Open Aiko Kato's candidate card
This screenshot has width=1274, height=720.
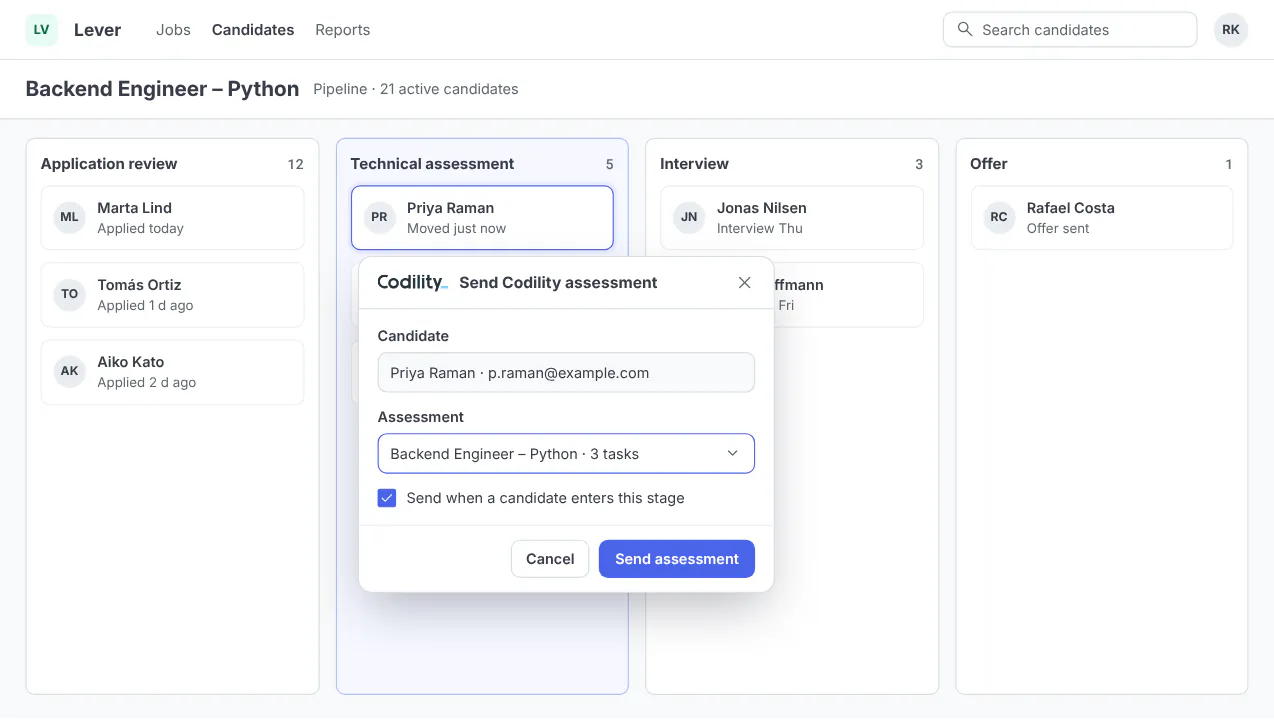pos(172,371)
